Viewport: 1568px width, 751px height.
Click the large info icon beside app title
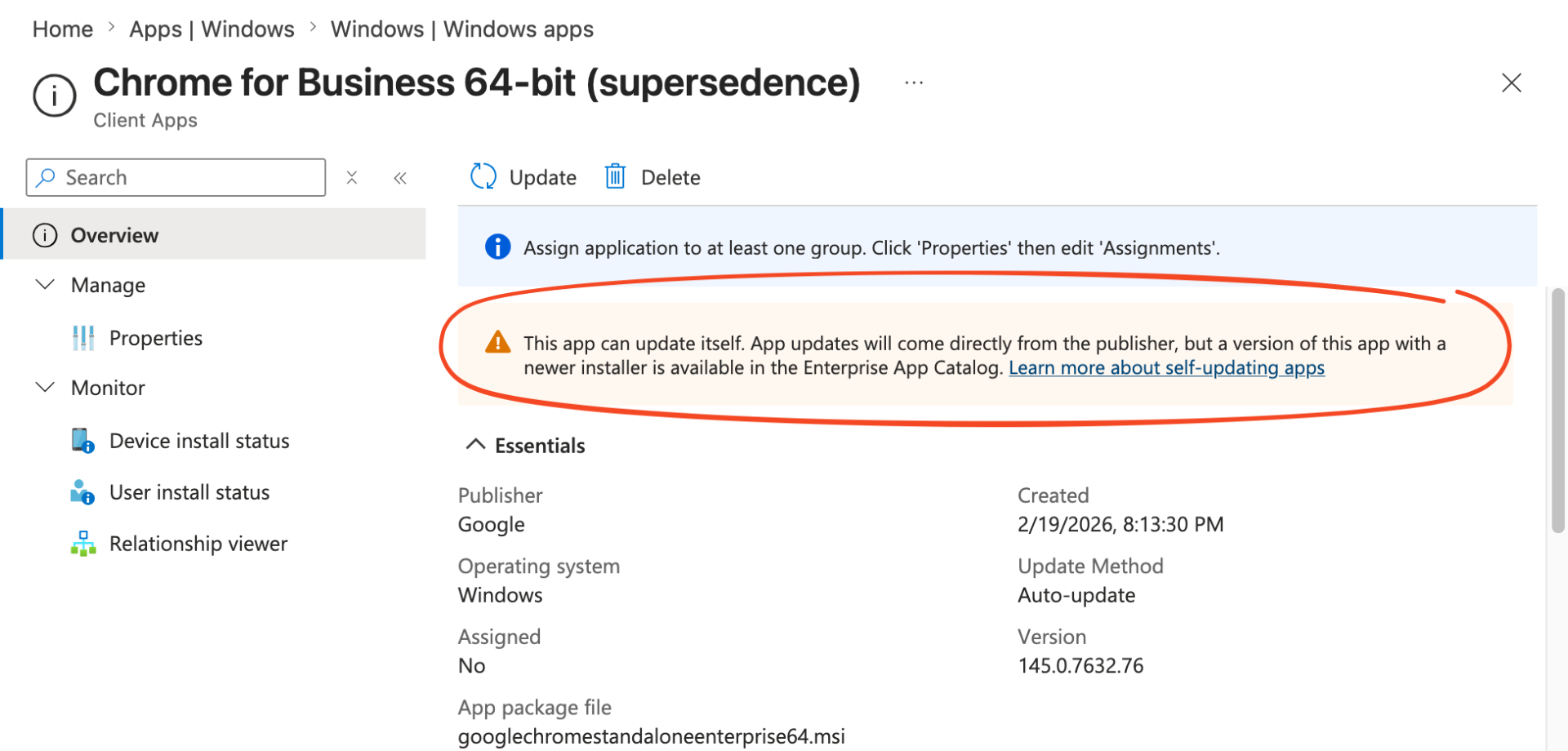tap(55, 96)
